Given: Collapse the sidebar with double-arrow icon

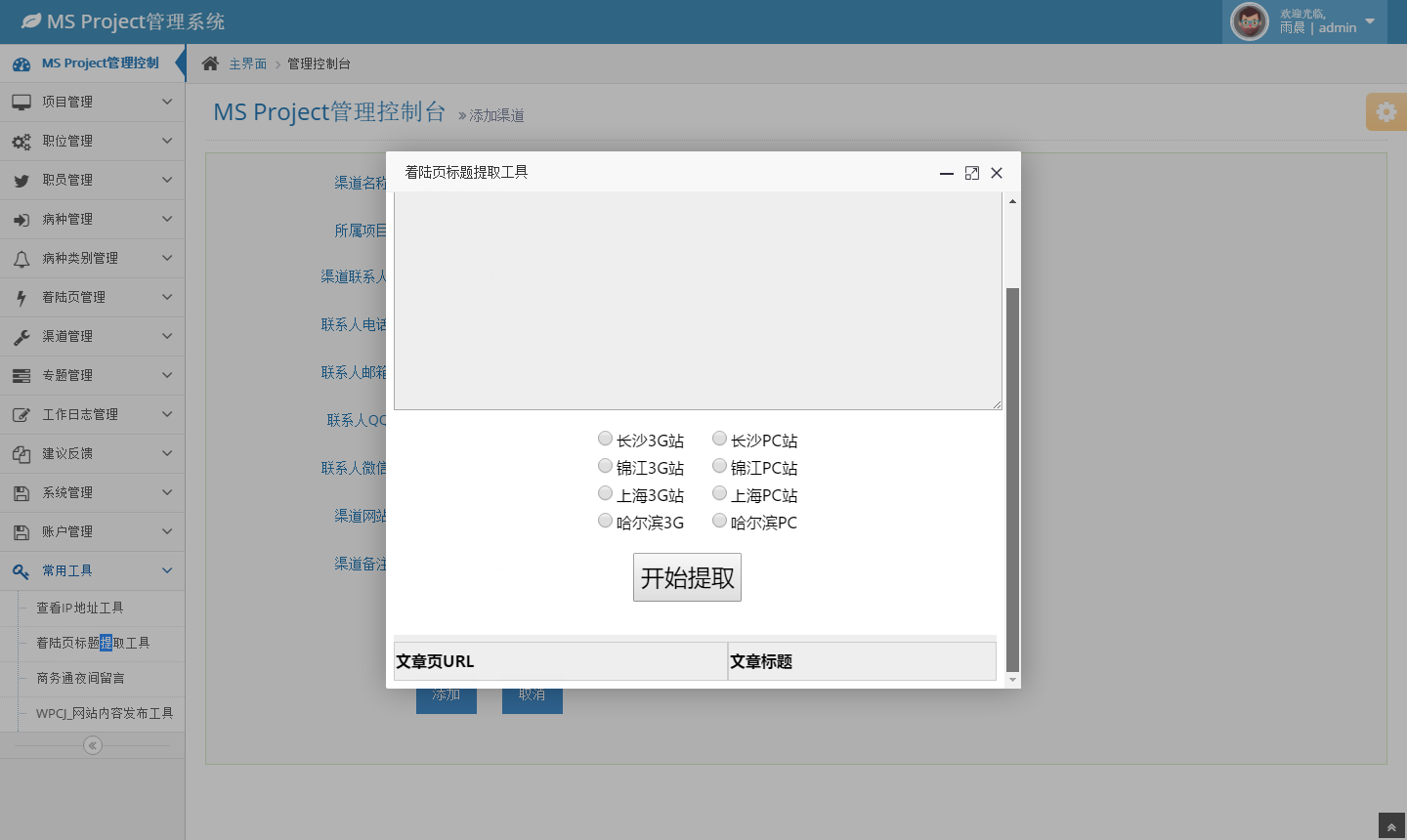Looking at the screenshot, I should (93, 745).
